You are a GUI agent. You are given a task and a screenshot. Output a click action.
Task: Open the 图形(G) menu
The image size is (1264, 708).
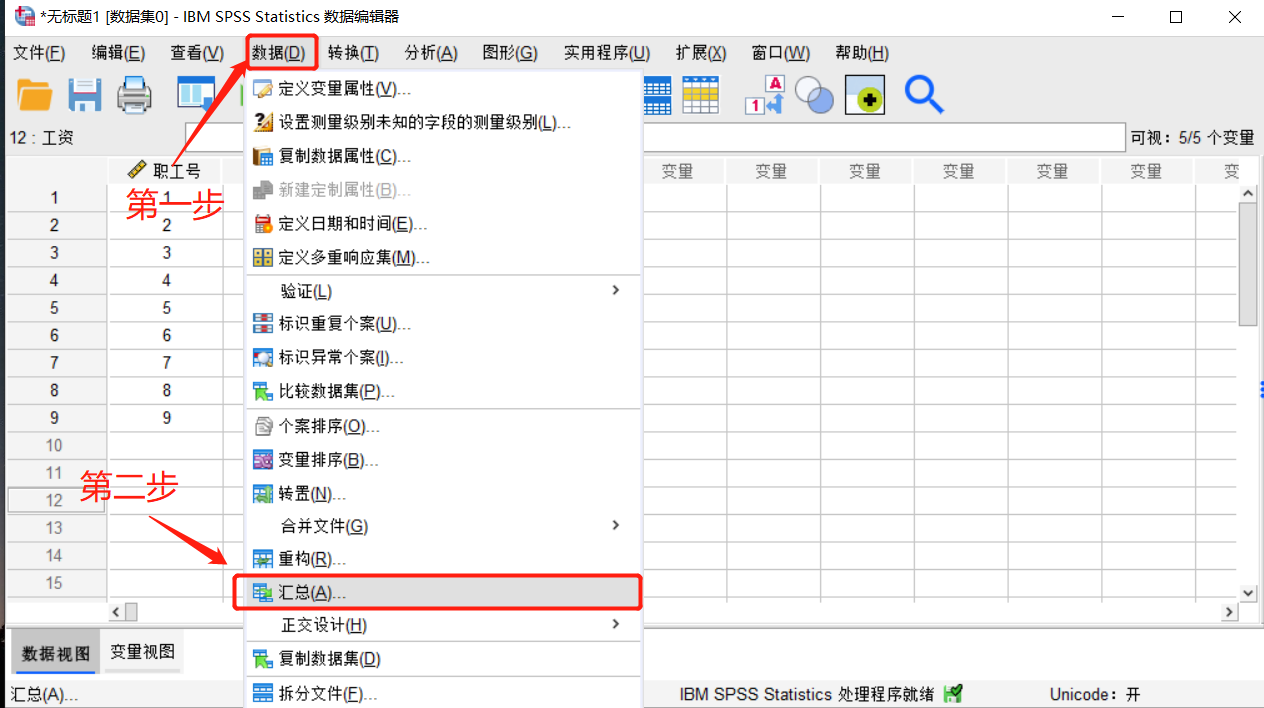[510, 53]
